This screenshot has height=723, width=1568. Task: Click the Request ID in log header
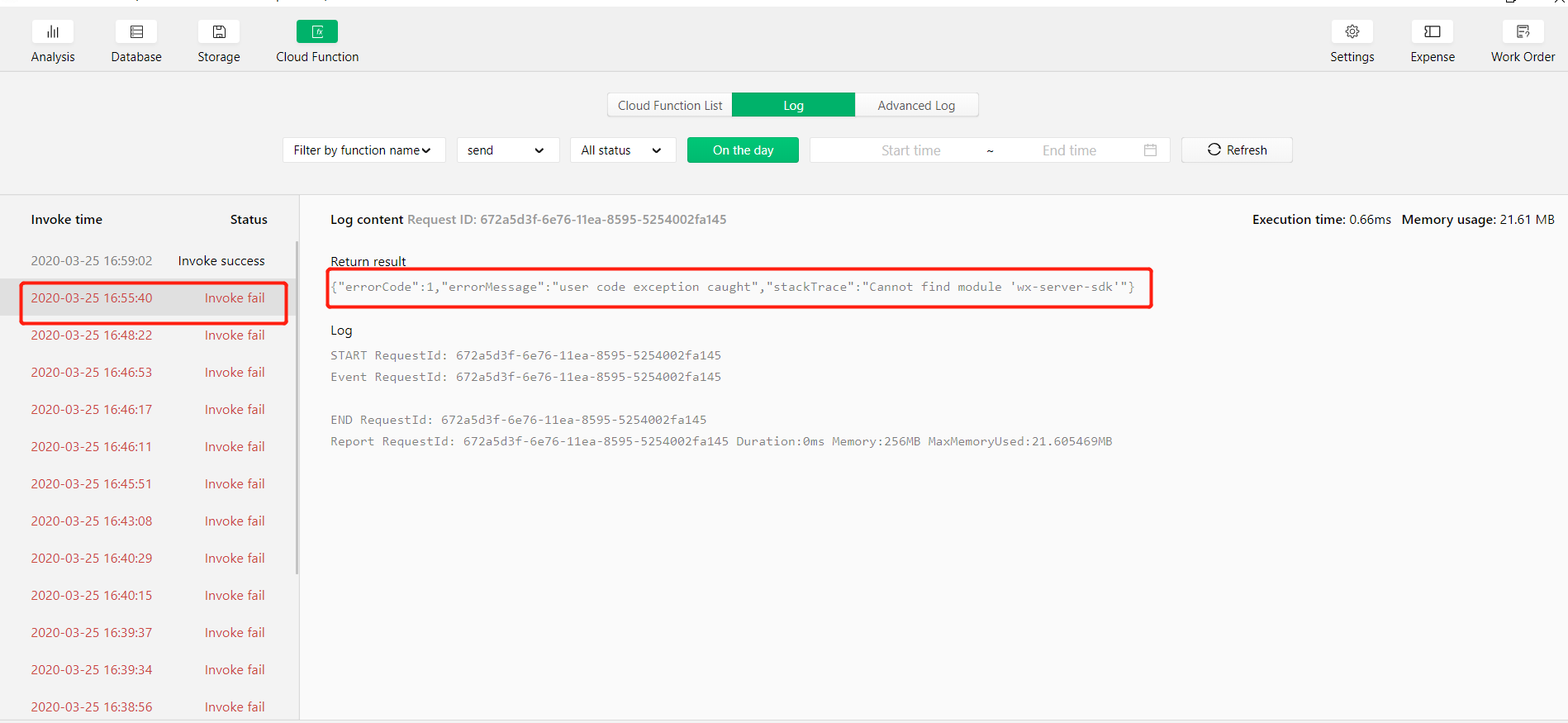pos(567,219)
